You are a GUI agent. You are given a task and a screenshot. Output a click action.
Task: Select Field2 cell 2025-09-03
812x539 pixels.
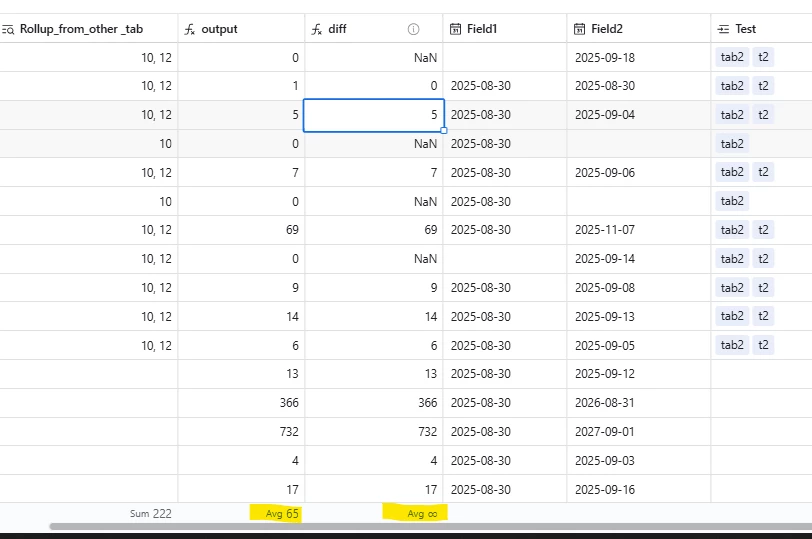639,461
